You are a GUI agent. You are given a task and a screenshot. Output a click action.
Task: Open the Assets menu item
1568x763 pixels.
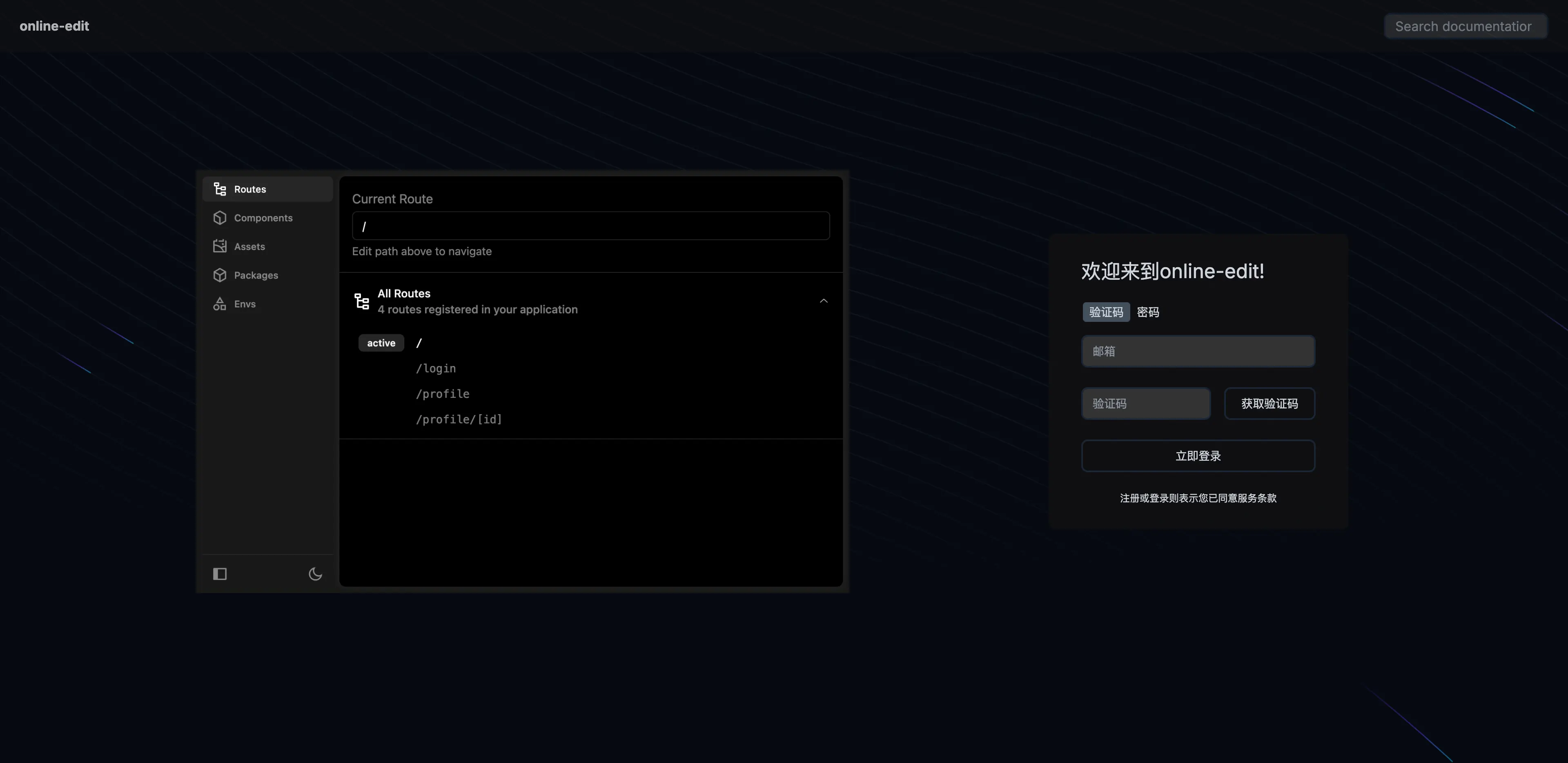[267, 247]
